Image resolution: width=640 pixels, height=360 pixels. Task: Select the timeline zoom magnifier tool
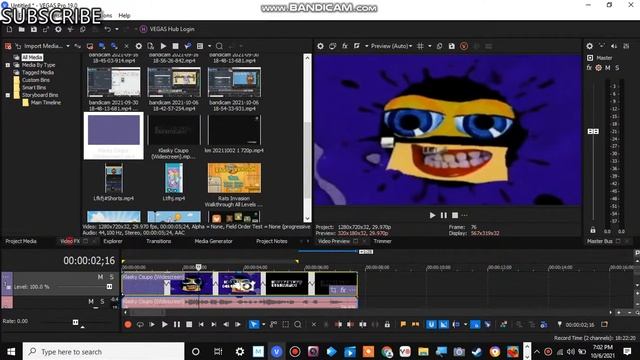click(x=298, y=324)
